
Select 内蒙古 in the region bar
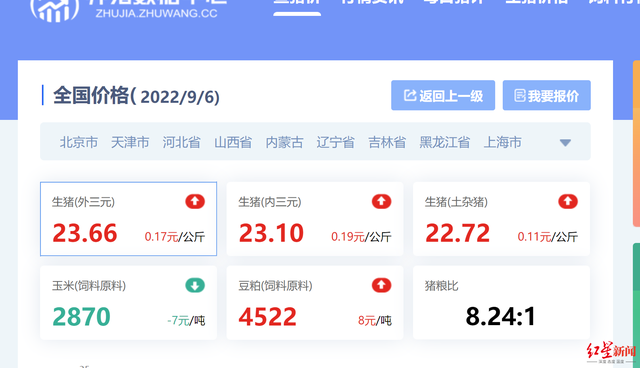coord(284,142)
